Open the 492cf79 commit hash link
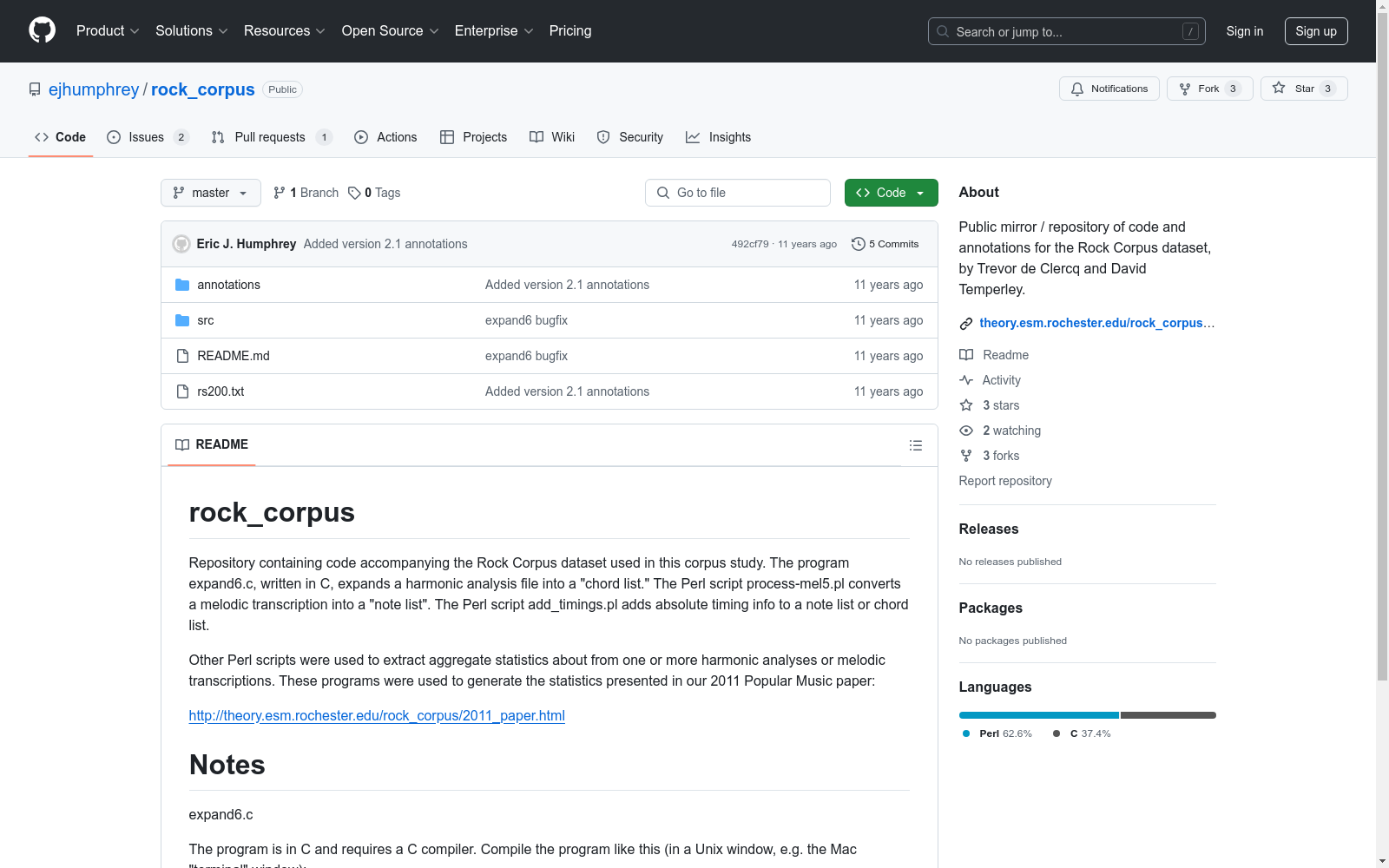This screenshot has height=868, width=1389. coord(750,244)
